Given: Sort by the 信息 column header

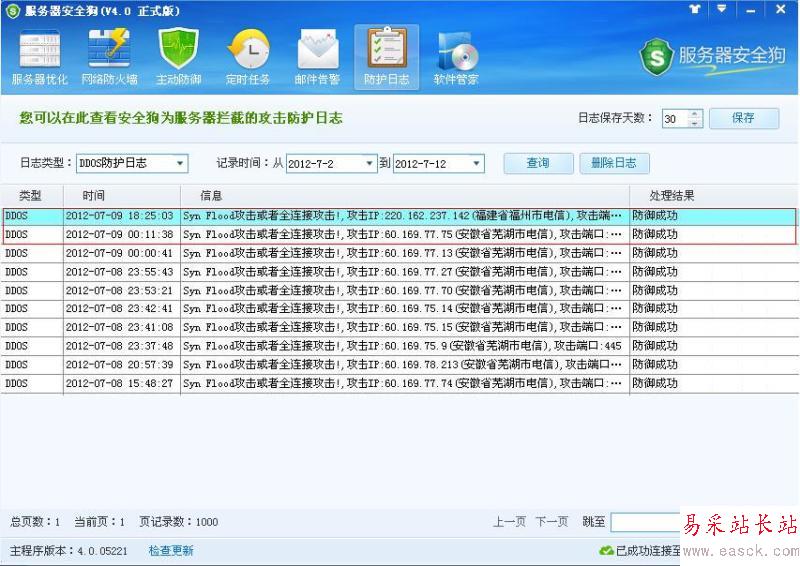Looking at the screenshot, I should click(x=405, y=195).
